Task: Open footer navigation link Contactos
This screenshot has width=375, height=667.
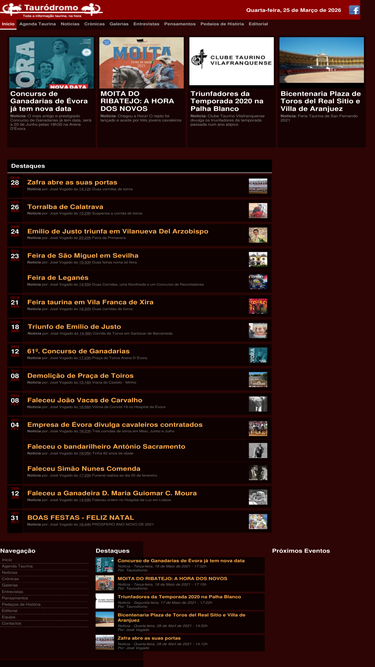Action: pyautogui.click(x=11, y=623)
